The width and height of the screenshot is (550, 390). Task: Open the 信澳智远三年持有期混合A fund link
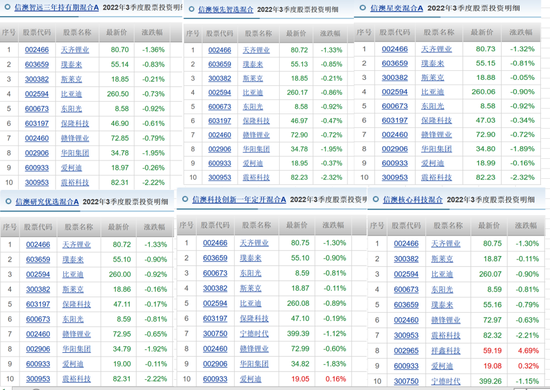click(56, 7)
